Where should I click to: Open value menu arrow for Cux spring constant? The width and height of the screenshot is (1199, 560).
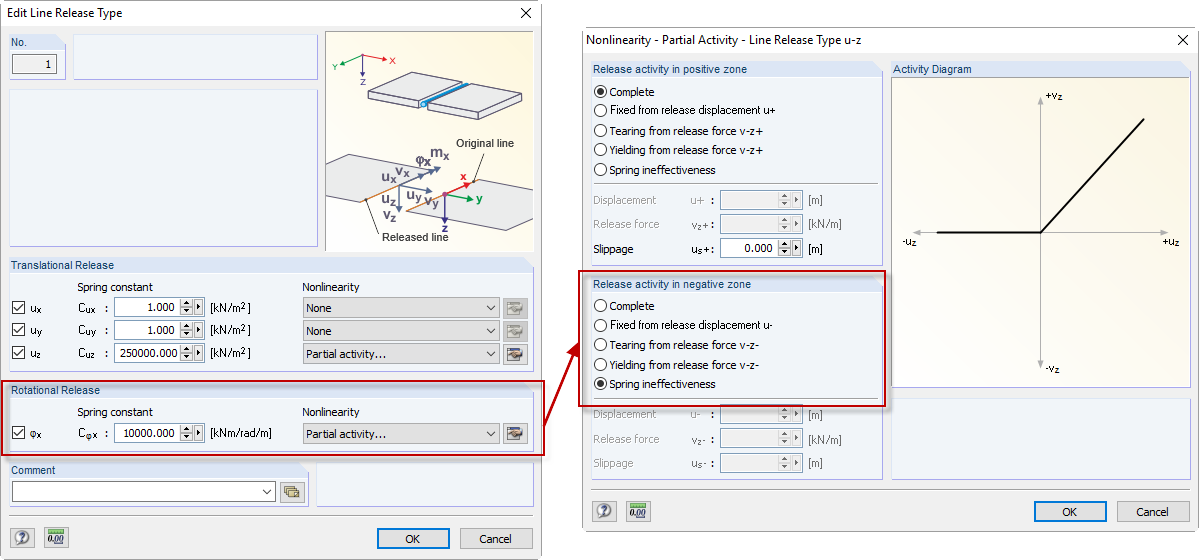tap(199, 308)
